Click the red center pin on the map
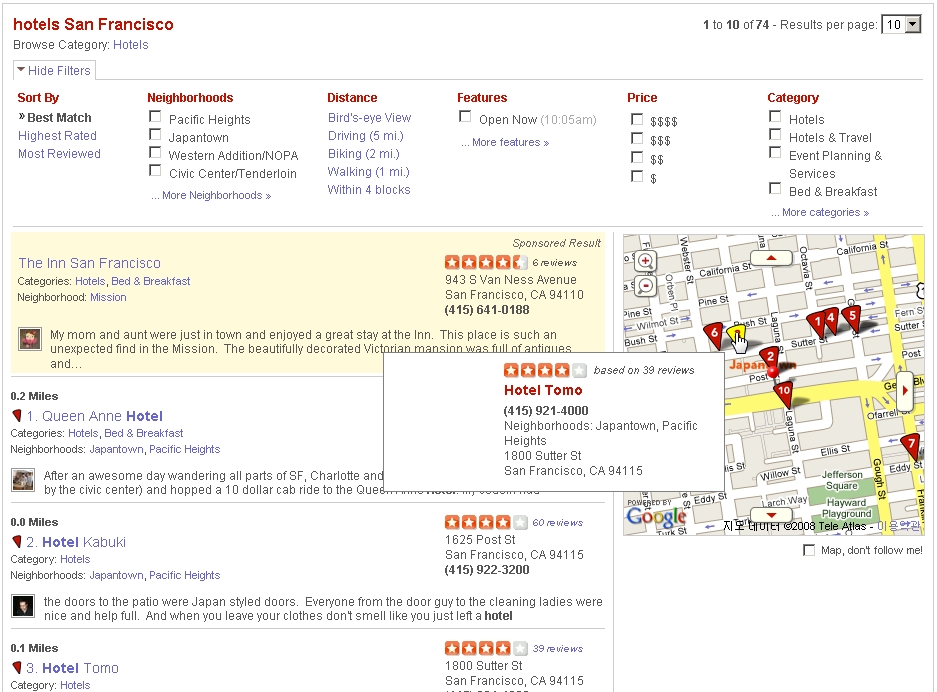The height and width of the screenshot is (692, 937). tap(773, 373)
